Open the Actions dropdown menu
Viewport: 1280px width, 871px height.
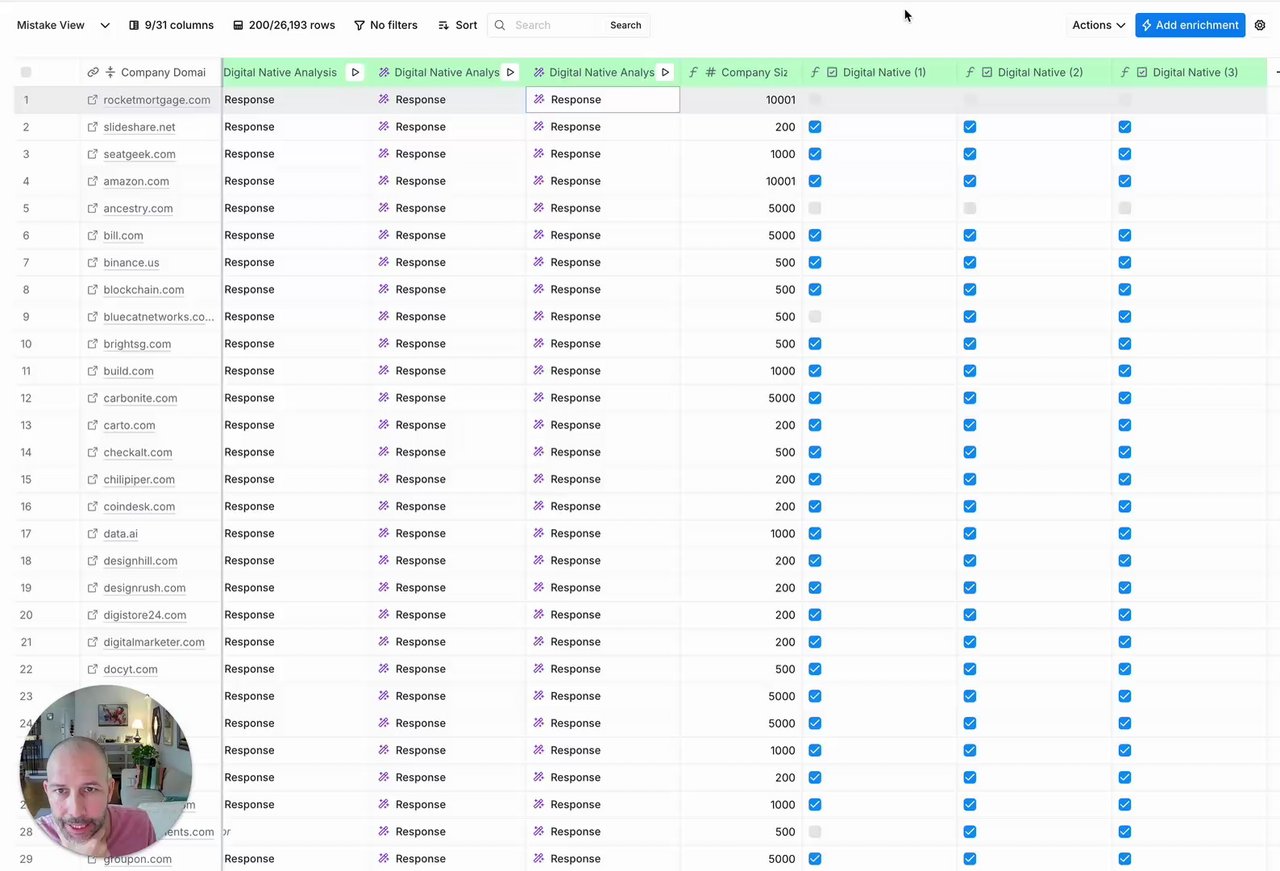(1098, 25)
